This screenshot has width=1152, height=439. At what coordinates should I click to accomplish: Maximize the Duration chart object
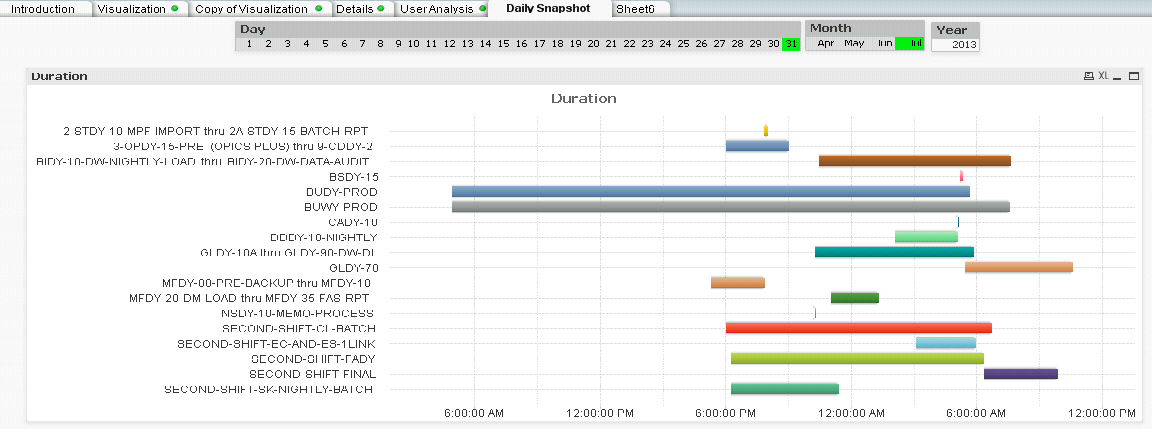pos(1134,76)
